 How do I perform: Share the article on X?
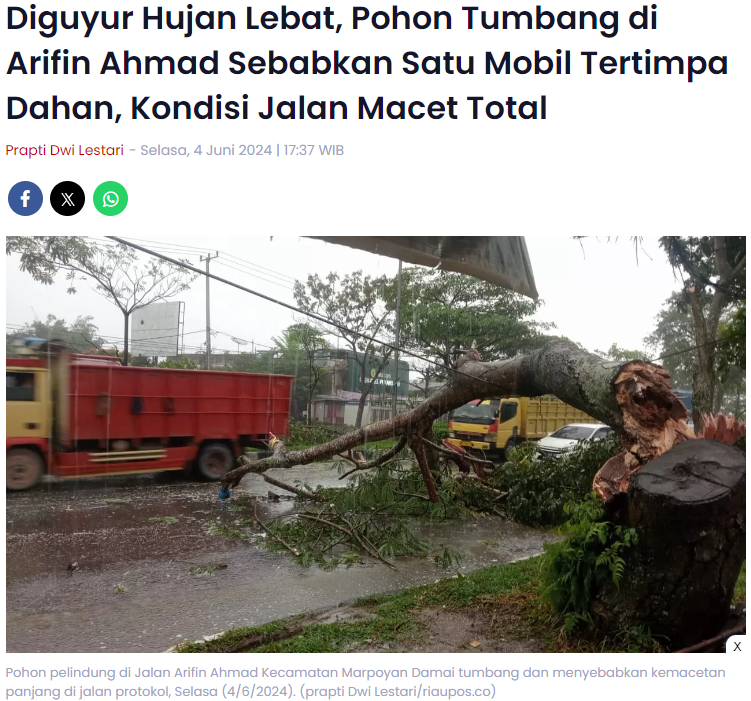coord(68,198)
